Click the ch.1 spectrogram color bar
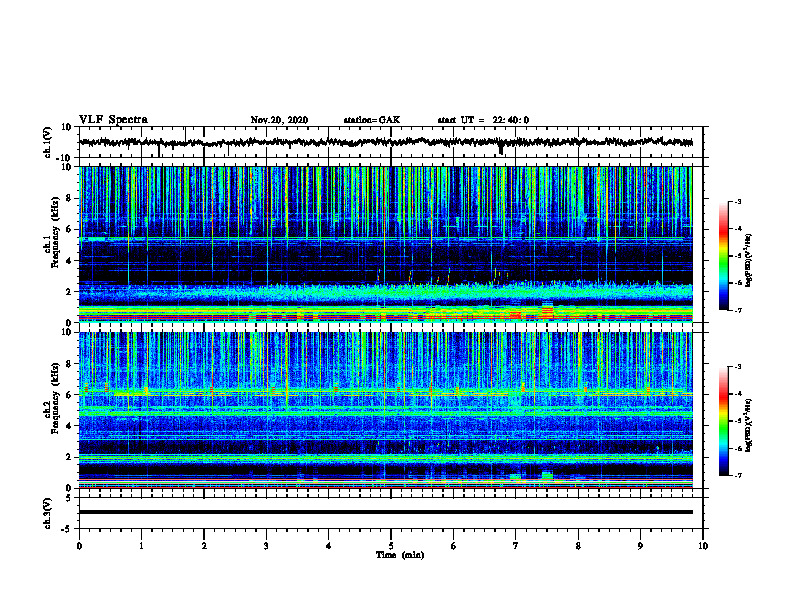This screenshot has width=792, height=612. (x=723, y=256)
